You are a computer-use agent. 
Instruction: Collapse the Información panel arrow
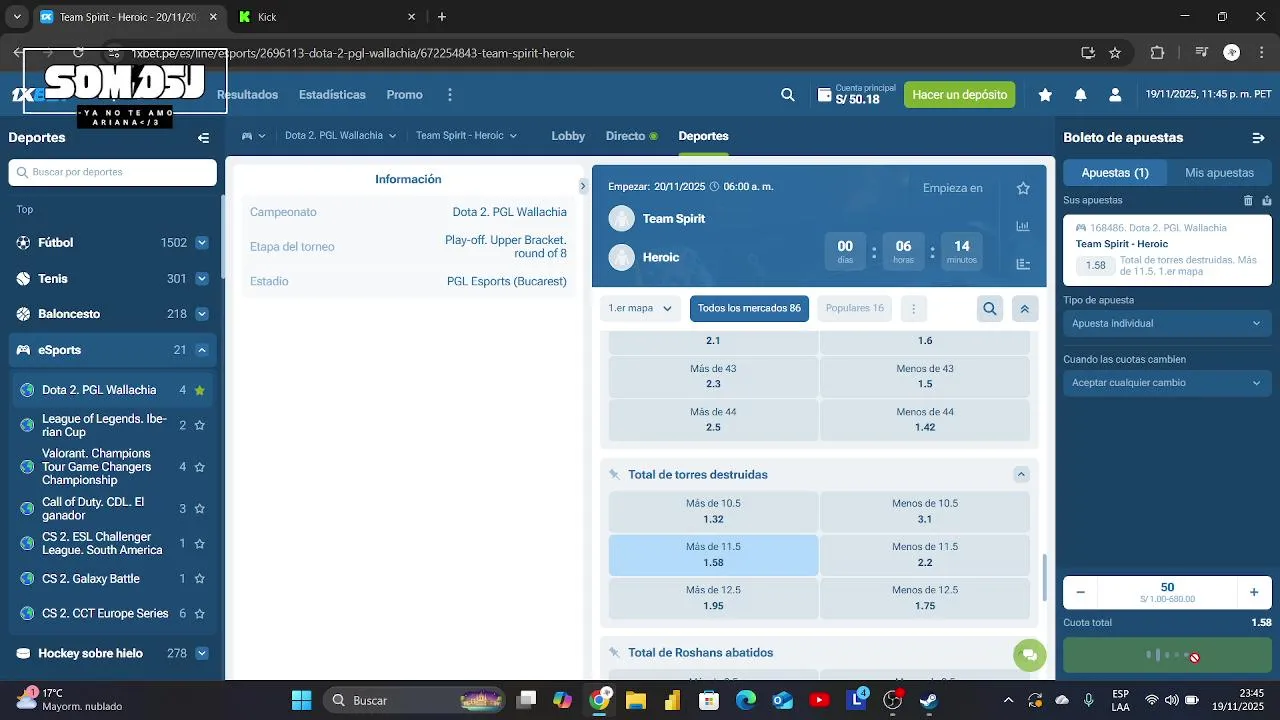pos(583,186)
